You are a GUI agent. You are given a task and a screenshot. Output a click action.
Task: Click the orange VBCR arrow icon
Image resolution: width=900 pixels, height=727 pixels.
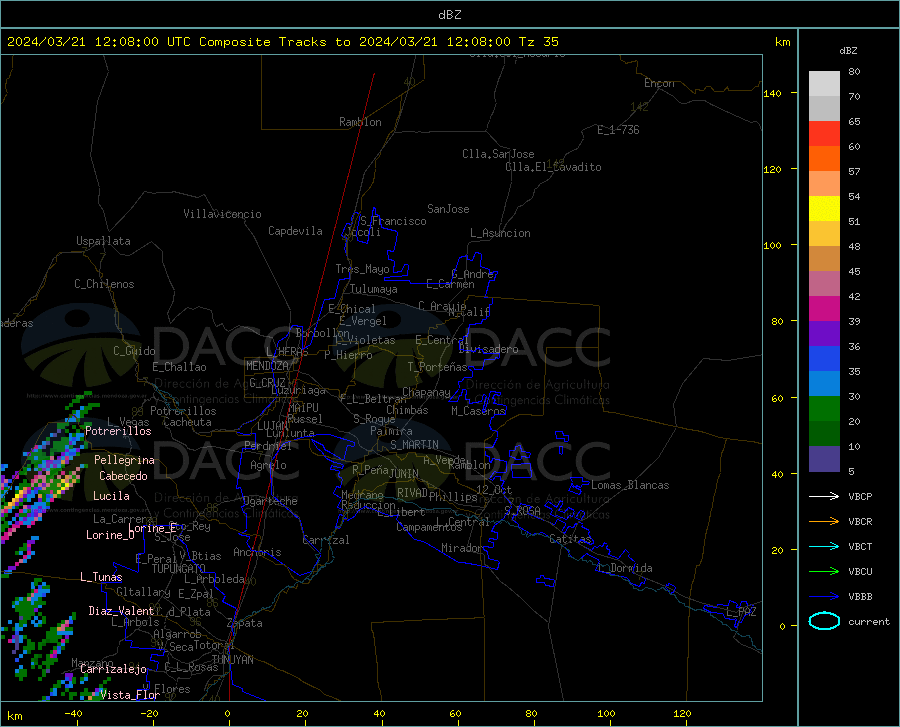[x=824, y=522]
